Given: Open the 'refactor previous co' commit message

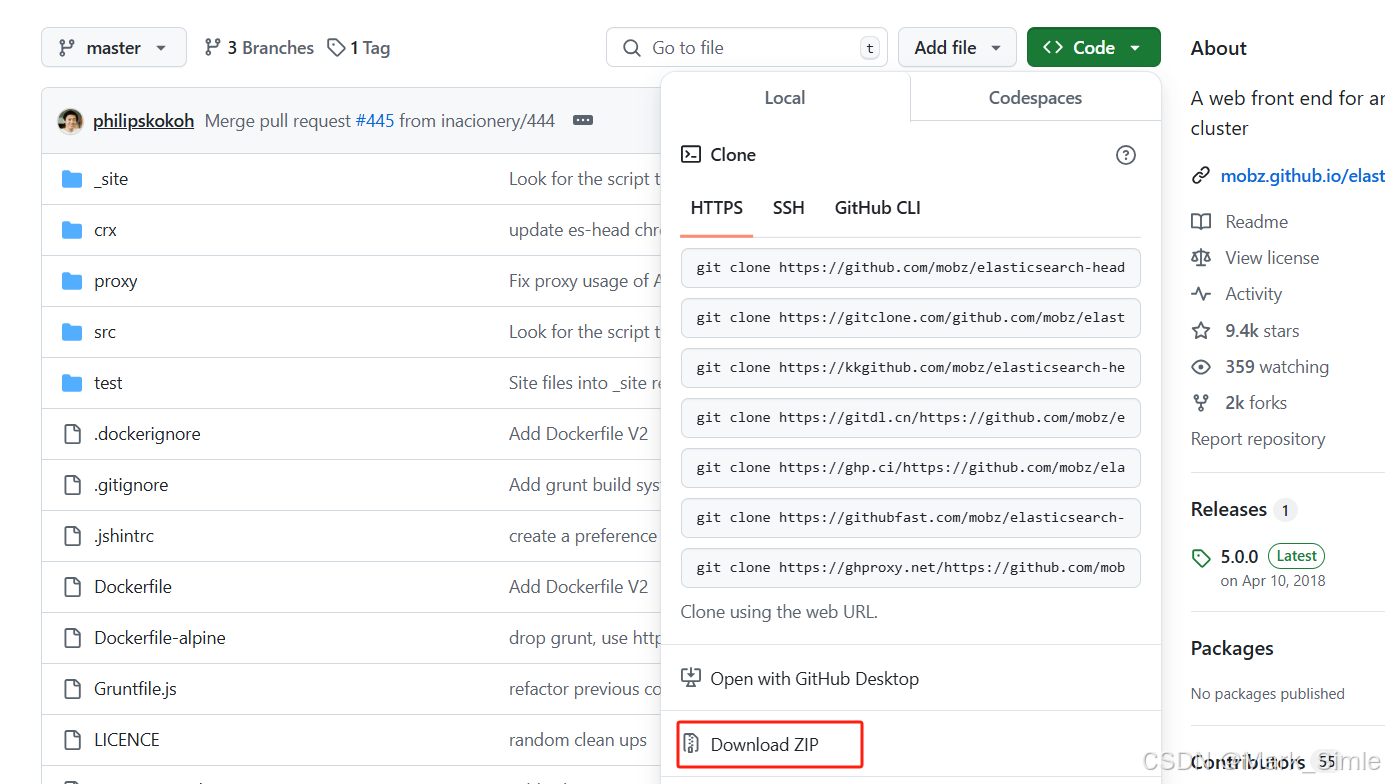Looking at the screenshot, I should [x=585, y=689].
